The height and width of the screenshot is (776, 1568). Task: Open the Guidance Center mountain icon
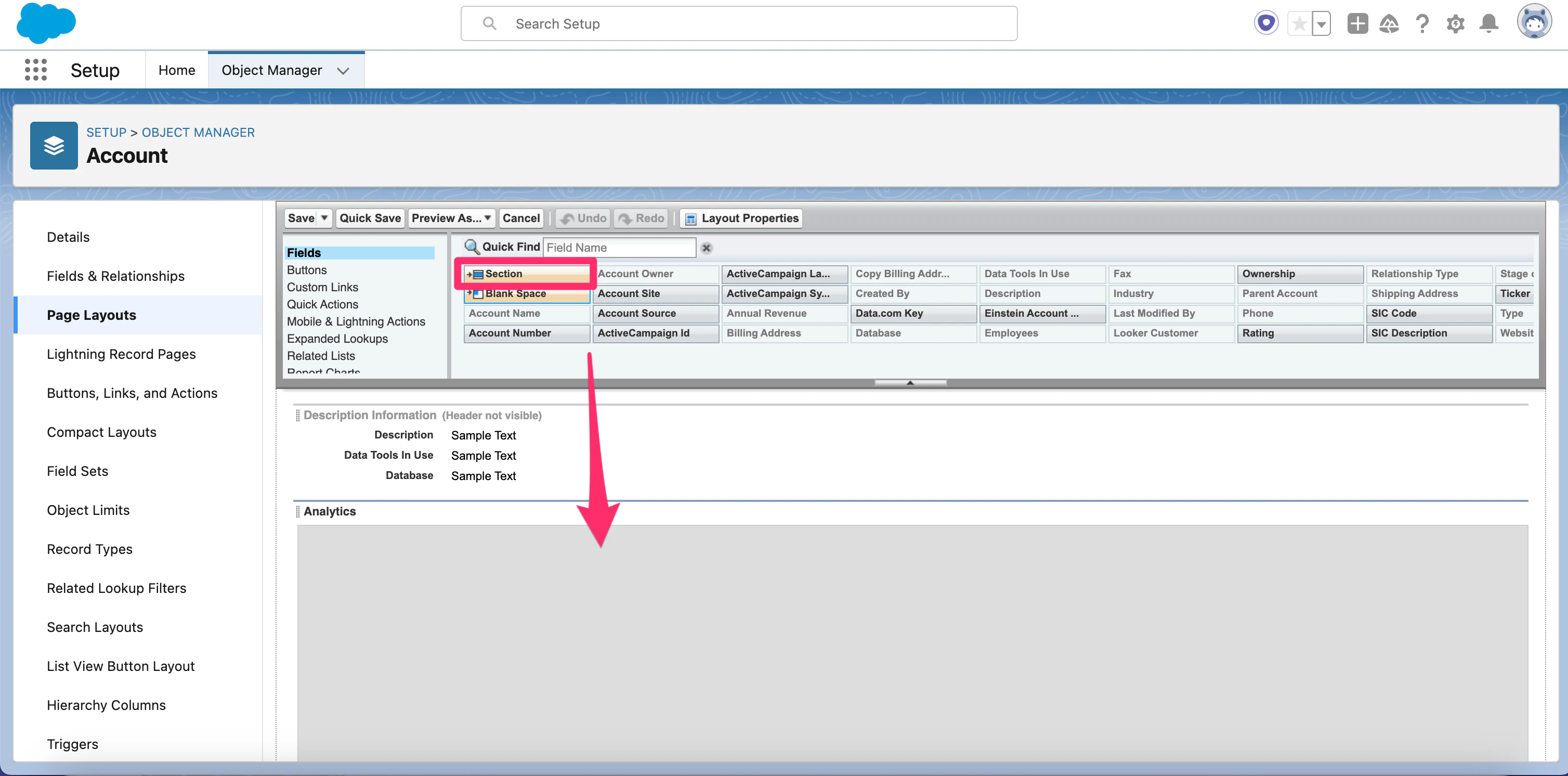pos(1390,23)
